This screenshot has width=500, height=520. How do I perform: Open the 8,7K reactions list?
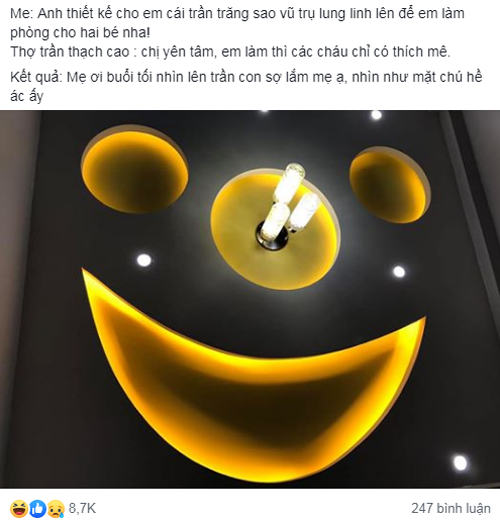(82, 509)
